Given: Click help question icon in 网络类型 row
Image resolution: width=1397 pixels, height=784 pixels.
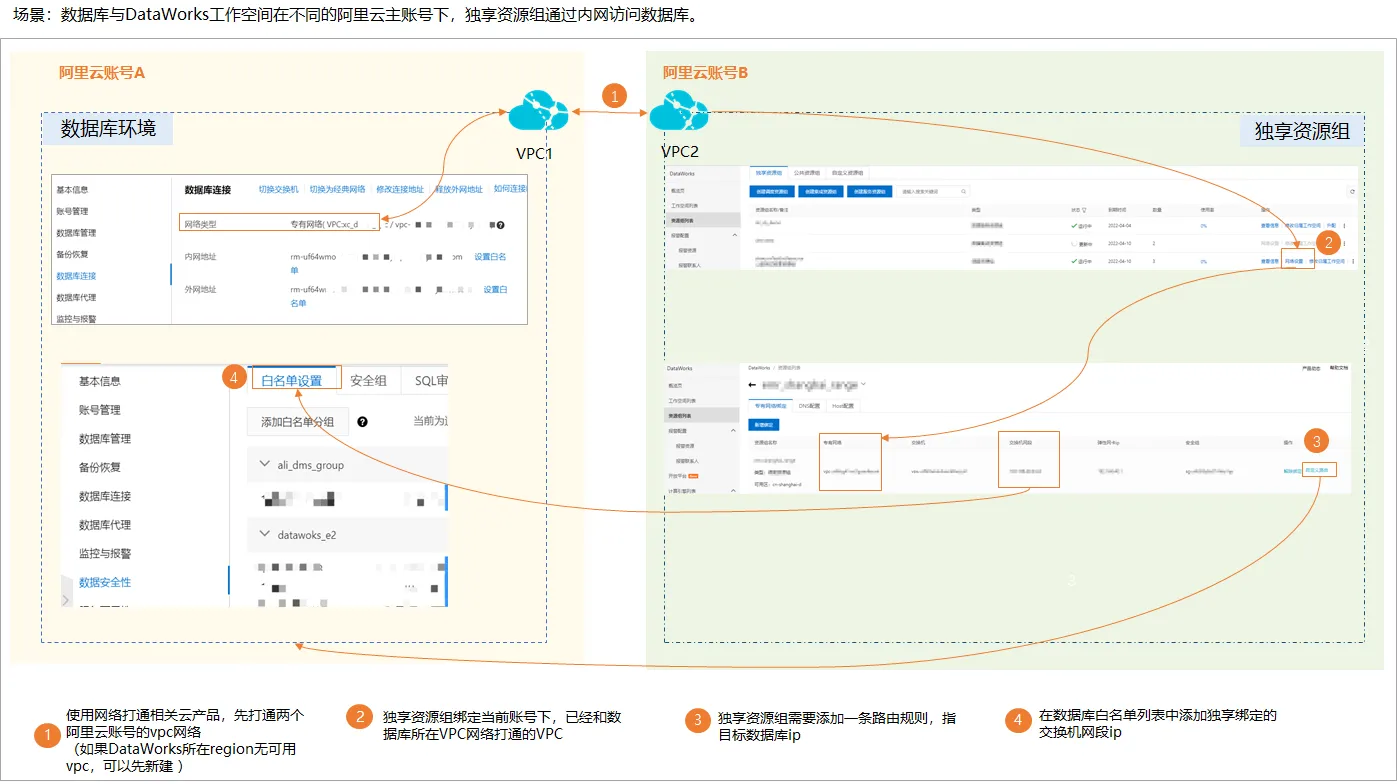Looking at the screenshot, I should [x=500, y=225].
